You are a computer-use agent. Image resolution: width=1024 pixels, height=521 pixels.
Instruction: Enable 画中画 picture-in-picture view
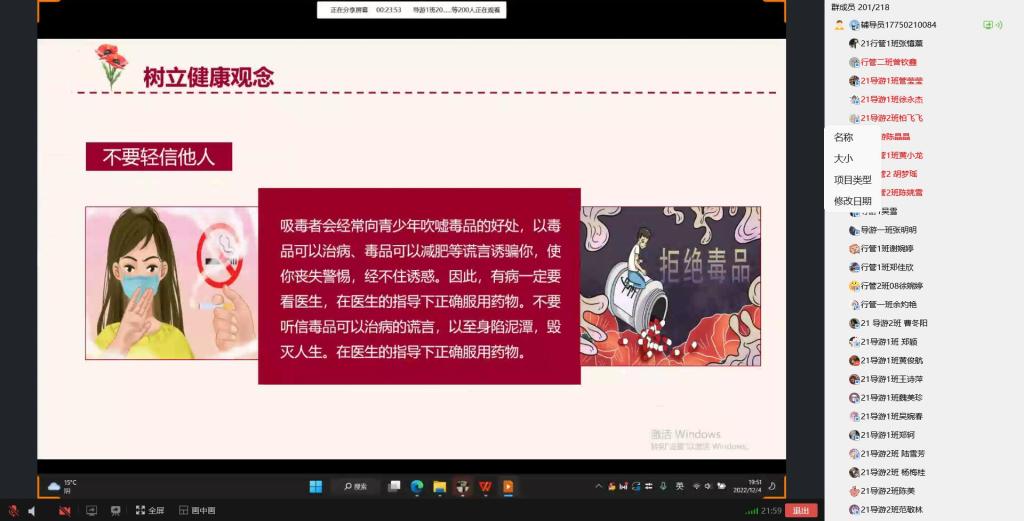click(197, 511)
